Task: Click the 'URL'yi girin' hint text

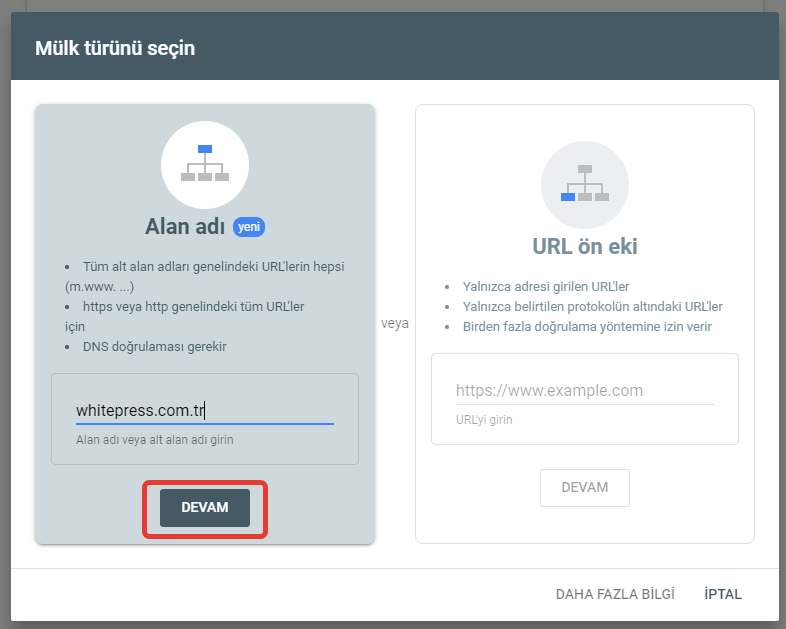Action: click(x=484, y=420)
